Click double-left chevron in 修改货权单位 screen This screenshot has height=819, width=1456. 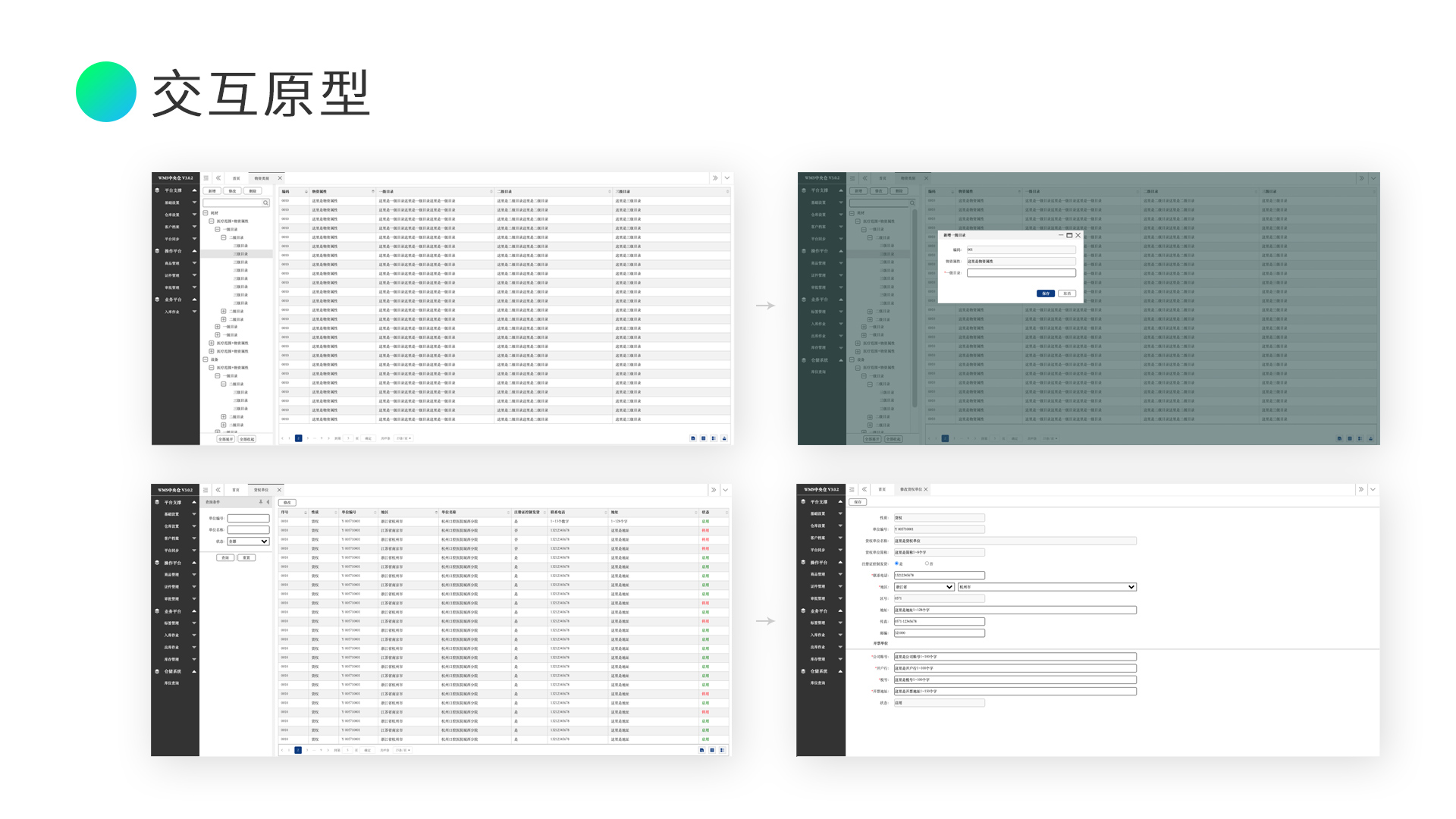(x=864, y=489)
